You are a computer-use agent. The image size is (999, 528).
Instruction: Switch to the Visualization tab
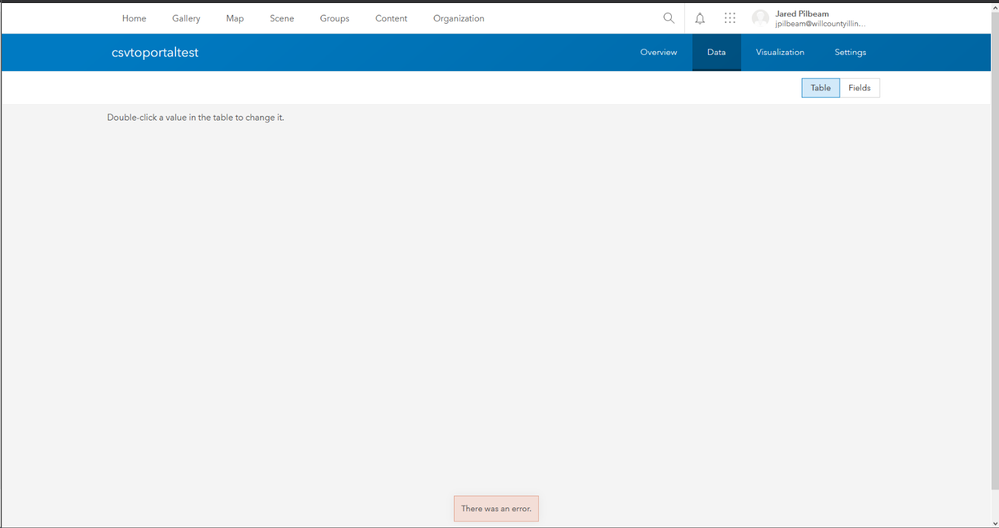point(780,52)
